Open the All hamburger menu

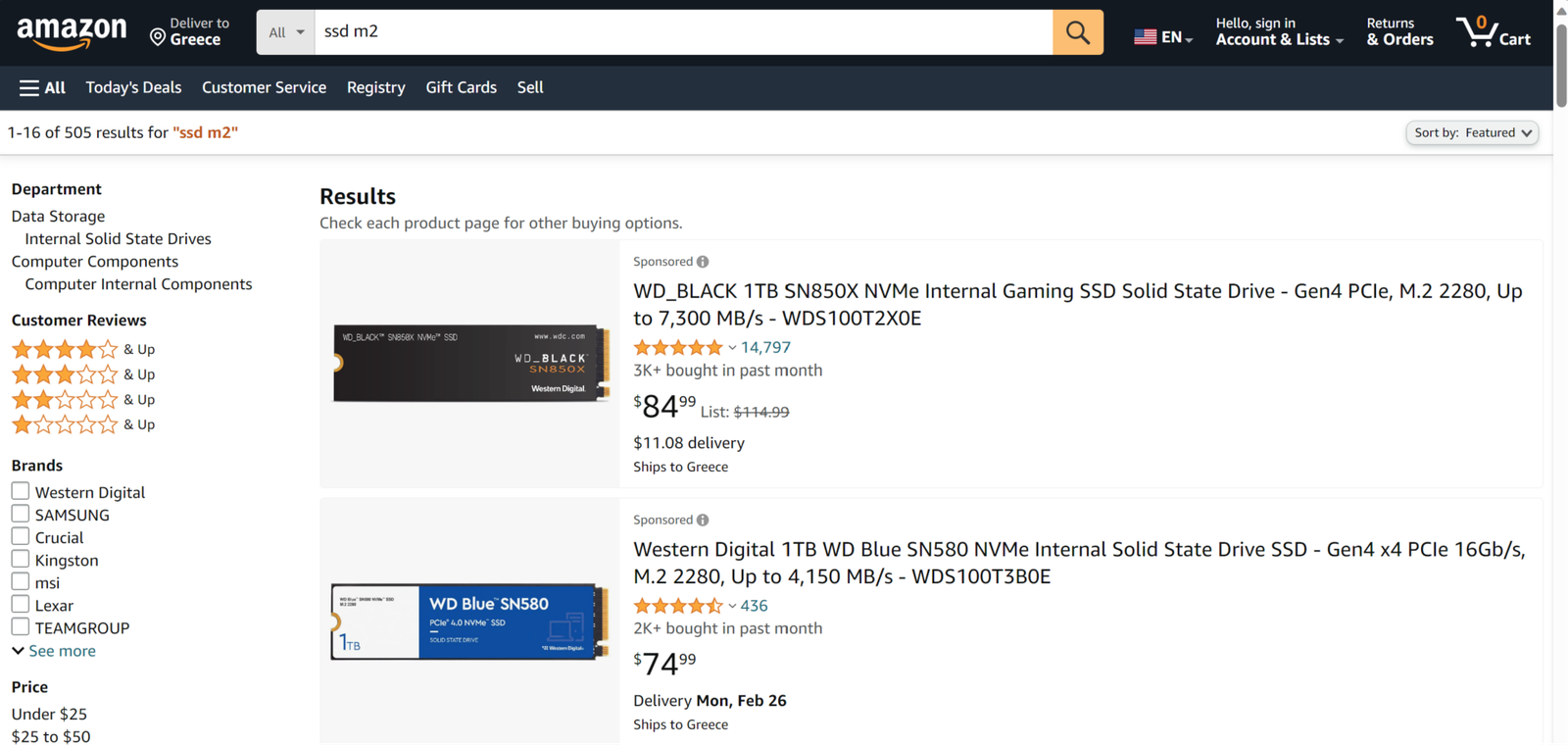point(42,88)
